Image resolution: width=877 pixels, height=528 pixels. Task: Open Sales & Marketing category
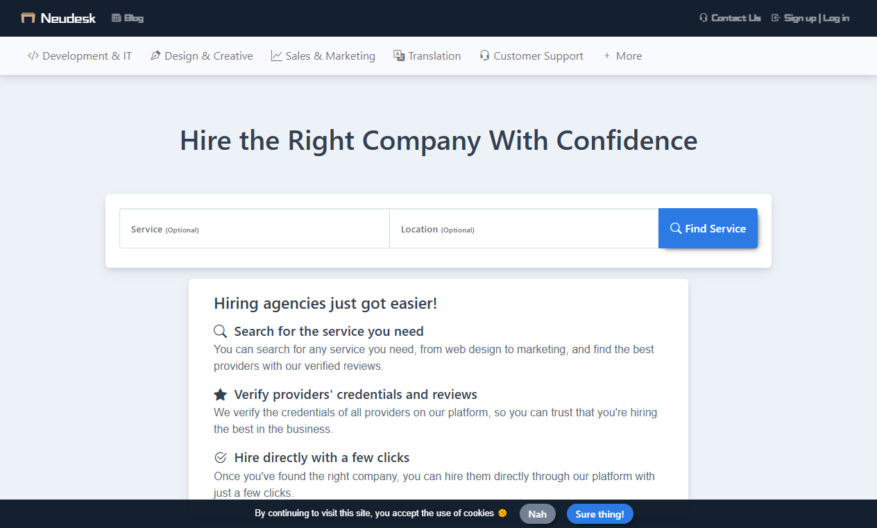click(323, 56)
